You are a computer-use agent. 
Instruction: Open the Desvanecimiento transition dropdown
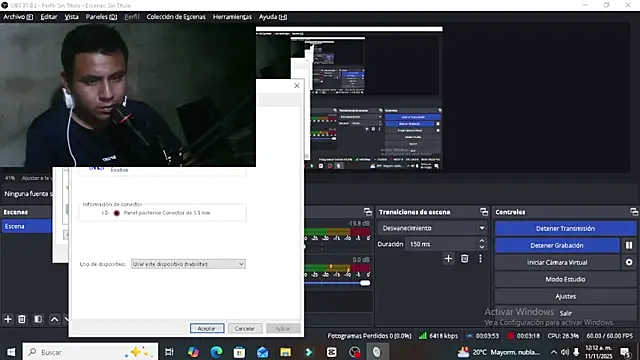point(433,228)
